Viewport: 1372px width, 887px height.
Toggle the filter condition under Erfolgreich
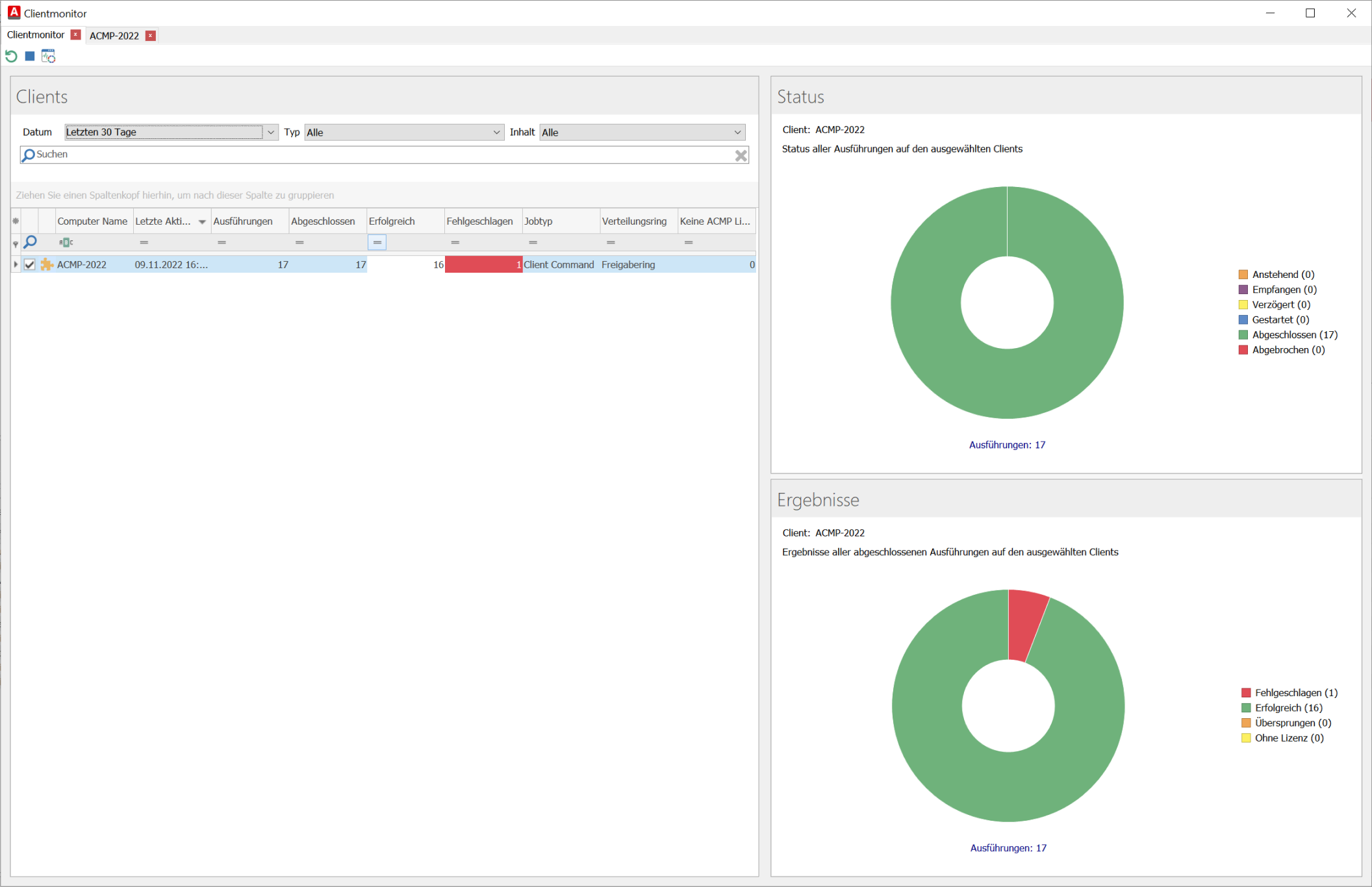tap(377, 242)
